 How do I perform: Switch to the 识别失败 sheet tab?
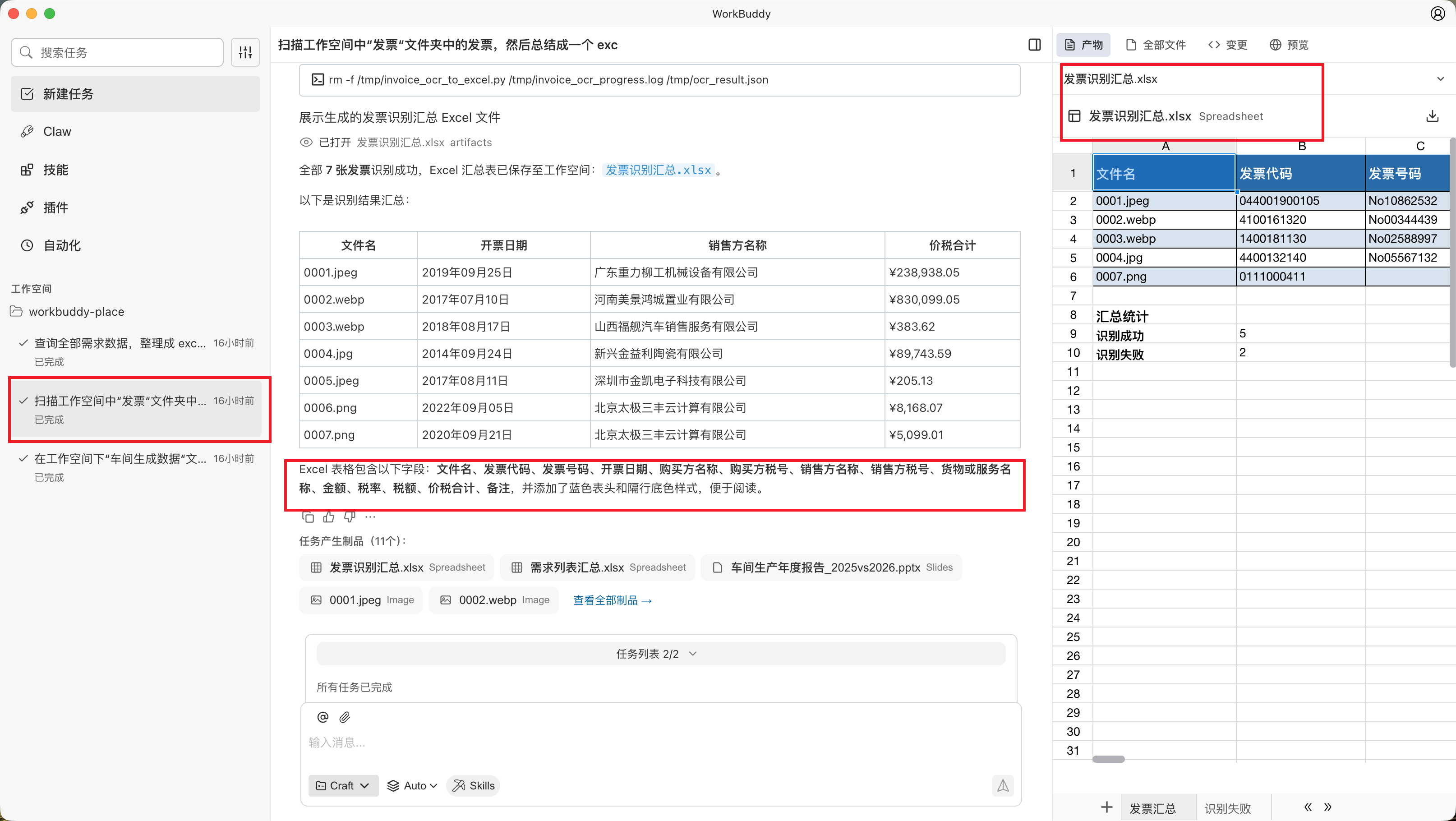pos(1228,807)
